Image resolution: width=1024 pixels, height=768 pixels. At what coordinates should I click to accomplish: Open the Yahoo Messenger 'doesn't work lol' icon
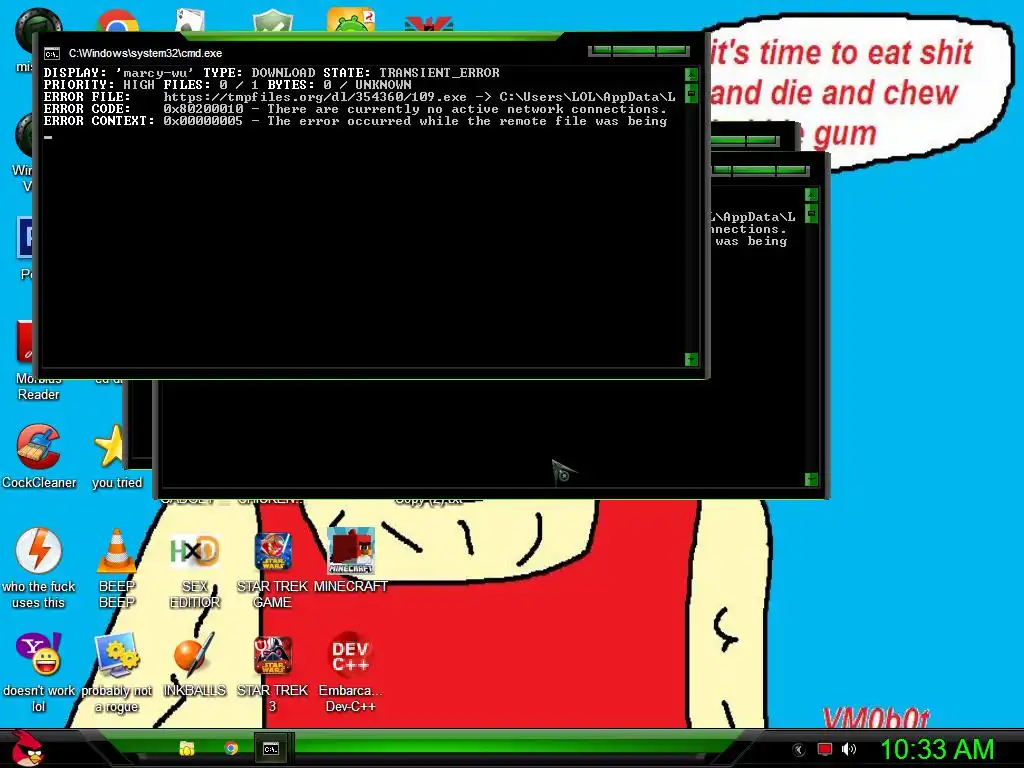[39, 654]
